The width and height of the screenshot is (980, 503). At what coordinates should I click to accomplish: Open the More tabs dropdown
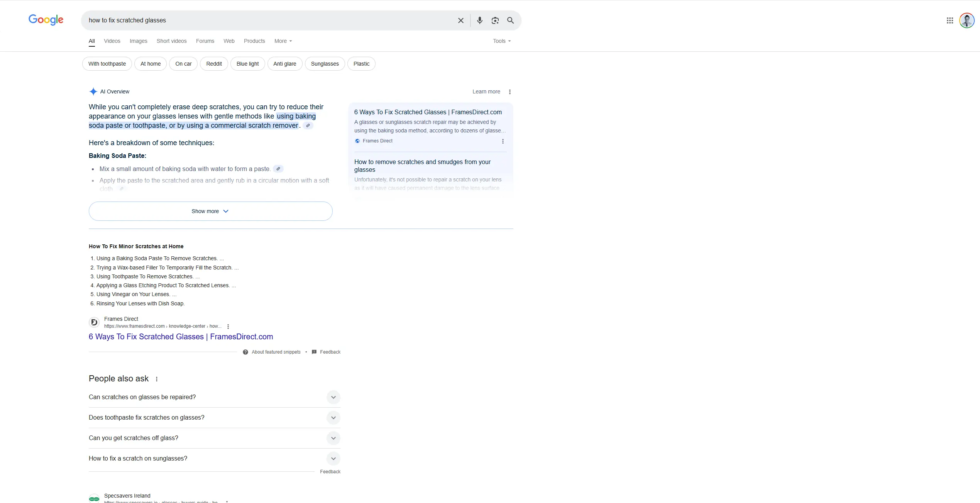pyautogui.click(x=282, y=41)
